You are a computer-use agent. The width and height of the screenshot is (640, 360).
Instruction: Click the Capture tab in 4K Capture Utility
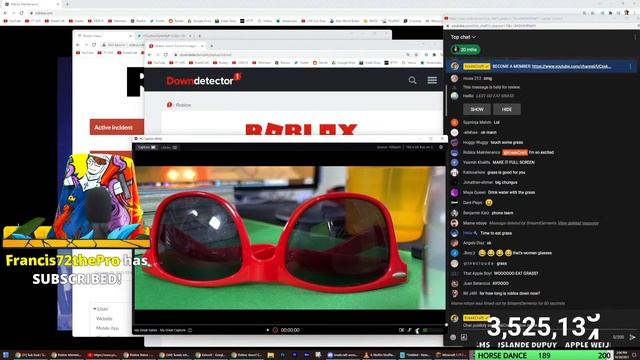[x=147, y=147]
